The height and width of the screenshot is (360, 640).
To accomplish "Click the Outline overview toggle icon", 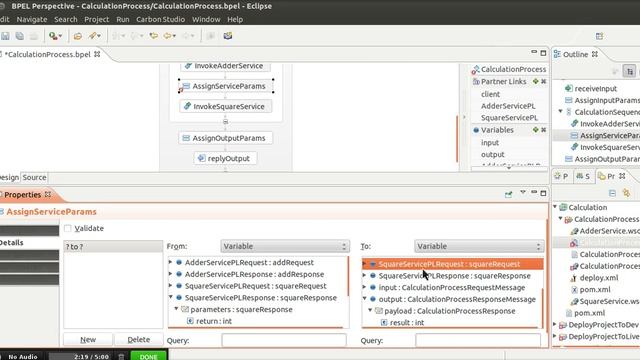I will [630, 71].
